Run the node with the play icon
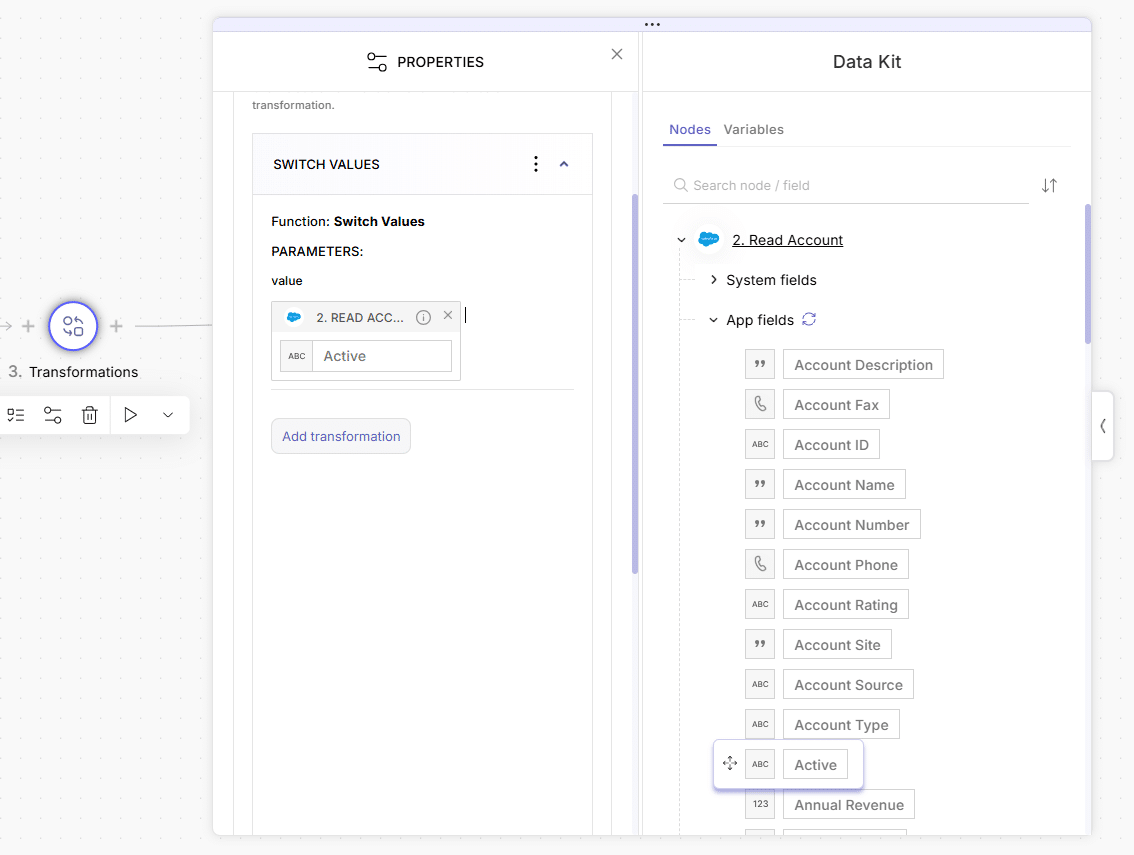Screen dimensions: 1134x855 (x=130, y=415)
